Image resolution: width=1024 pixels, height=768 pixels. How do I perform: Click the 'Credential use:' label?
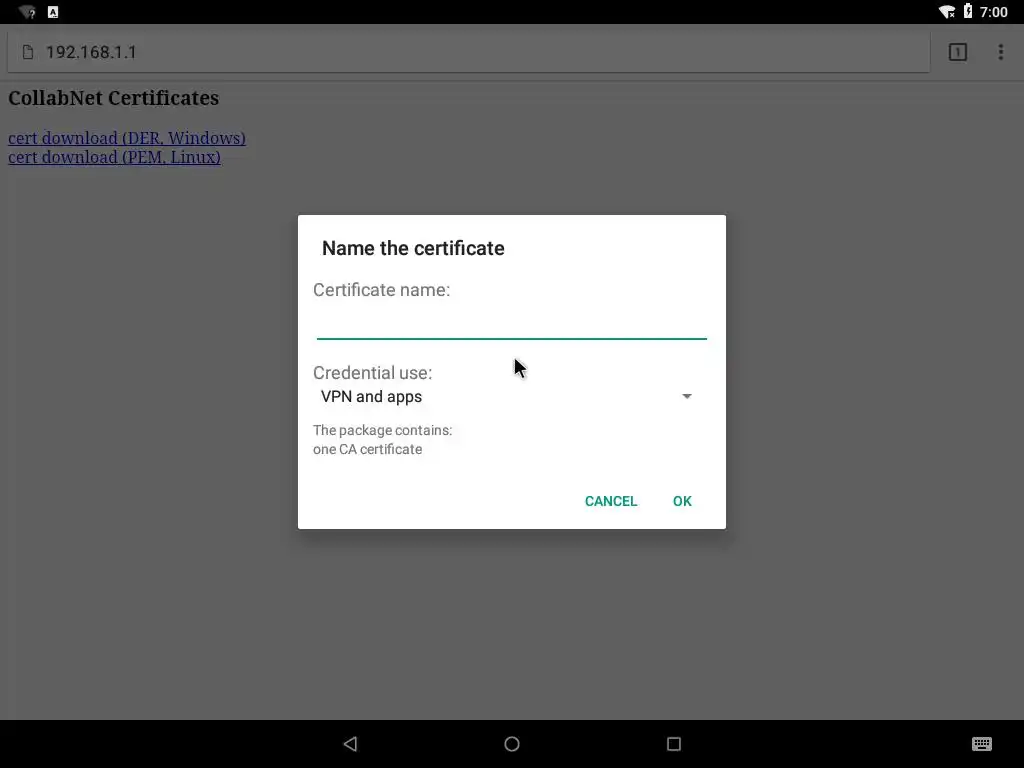pos(372,373)
